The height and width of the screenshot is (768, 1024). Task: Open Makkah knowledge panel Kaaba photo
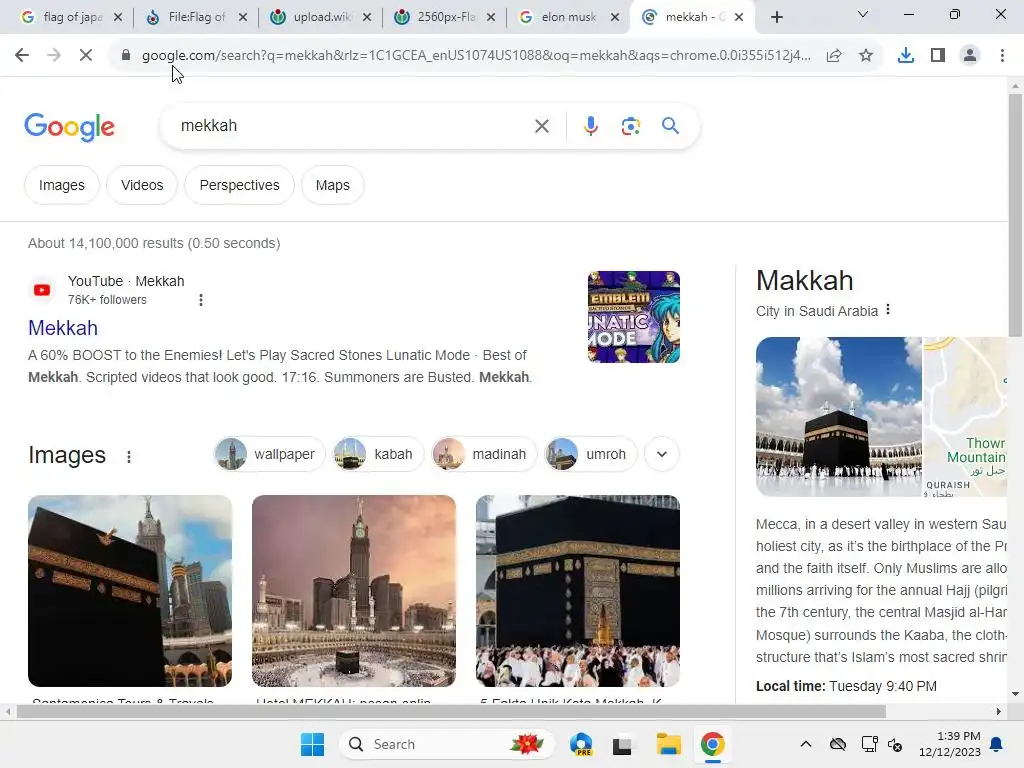coord(839,417)
